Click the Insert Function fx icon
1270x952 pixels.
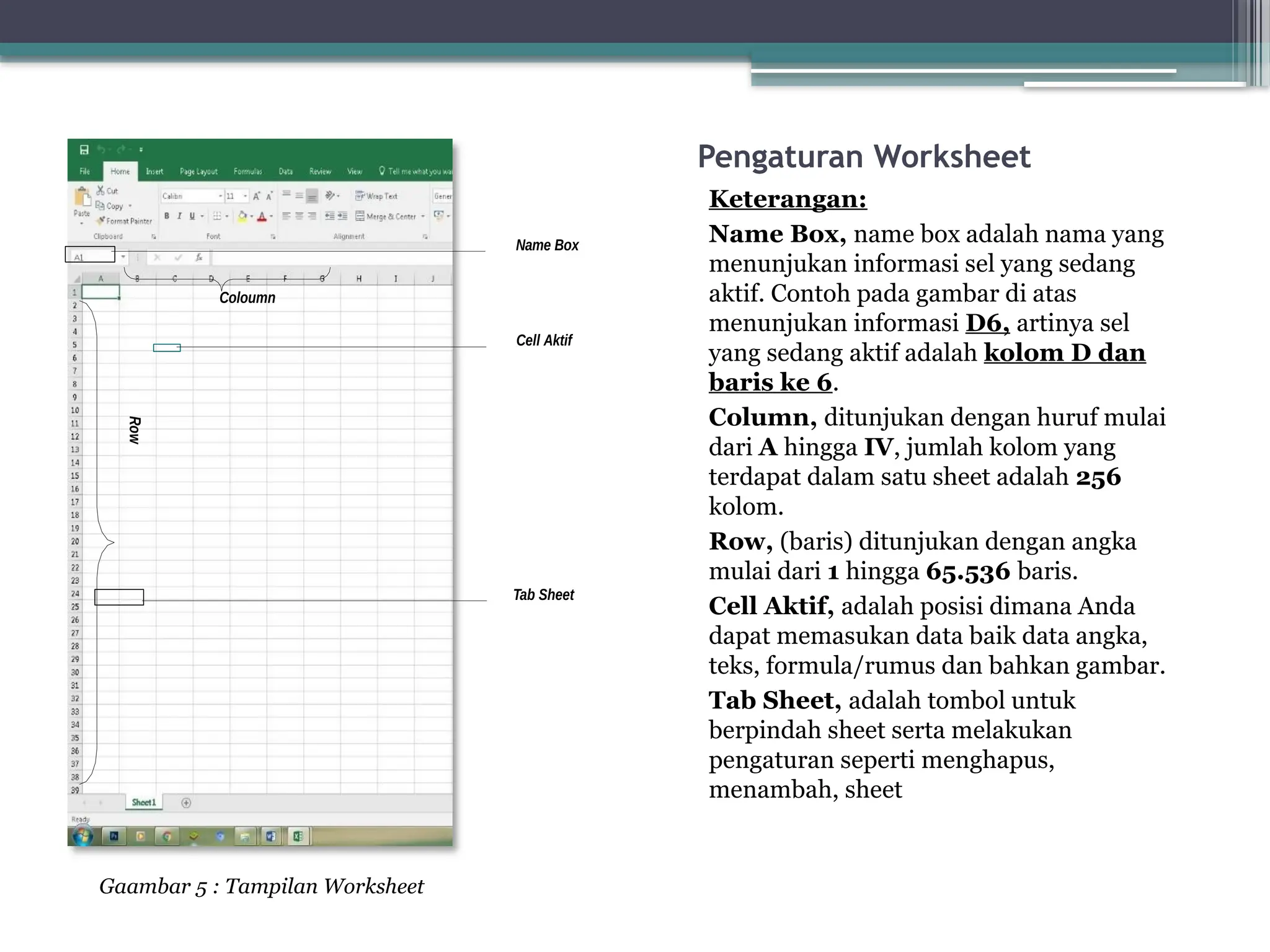pos(199,257)
